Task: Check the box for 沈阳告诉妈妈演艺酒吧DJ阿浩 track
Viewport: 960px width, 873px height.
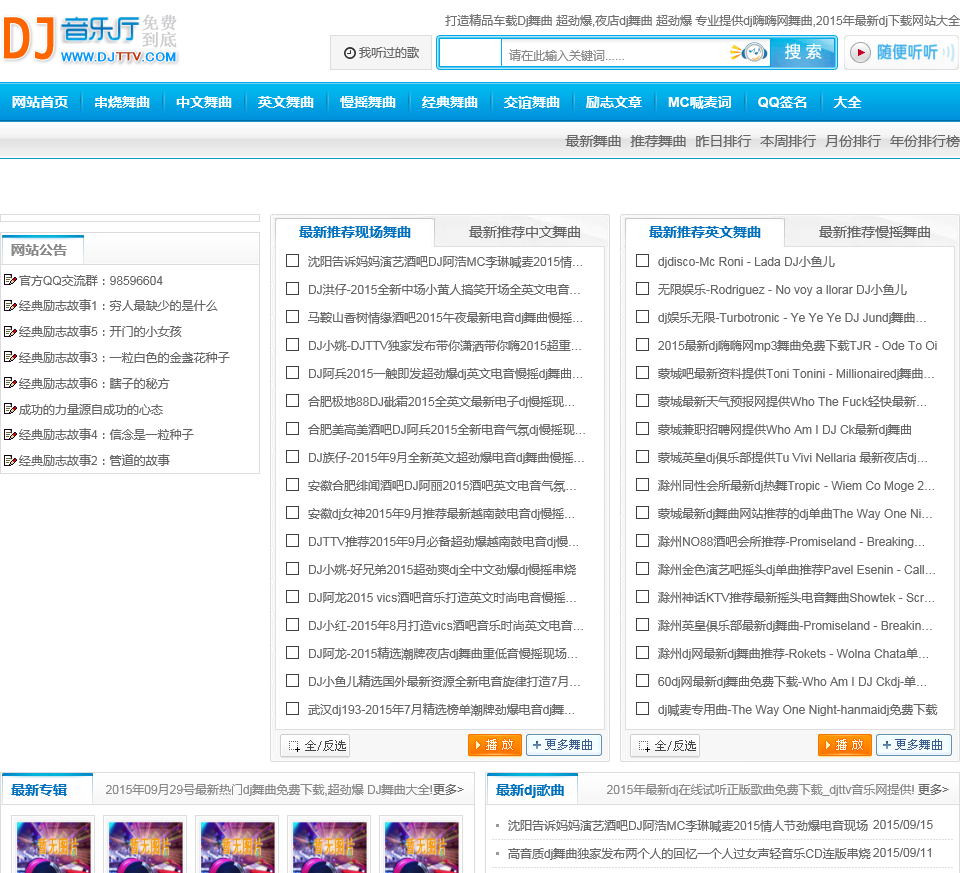Action: (x=293, y=261)
